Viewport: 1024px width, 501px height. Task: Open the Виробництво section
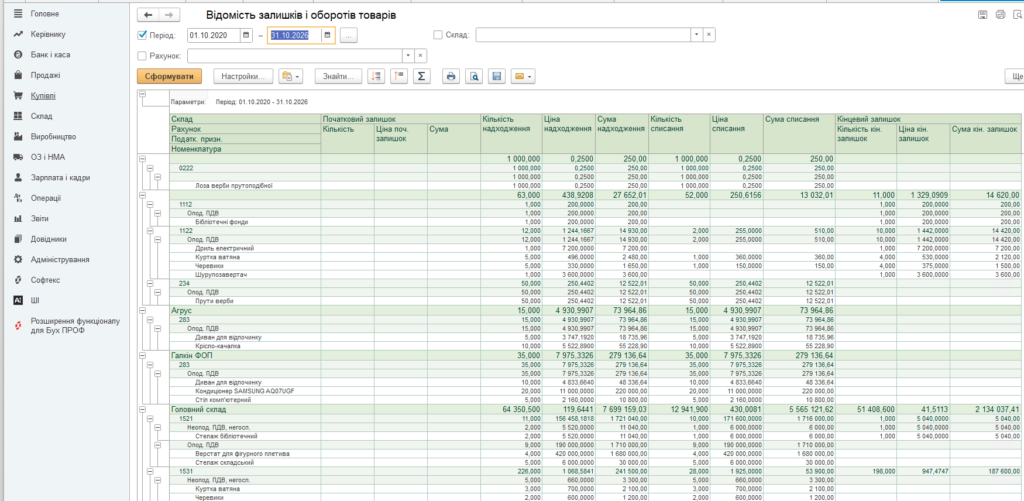coord(53,137)
